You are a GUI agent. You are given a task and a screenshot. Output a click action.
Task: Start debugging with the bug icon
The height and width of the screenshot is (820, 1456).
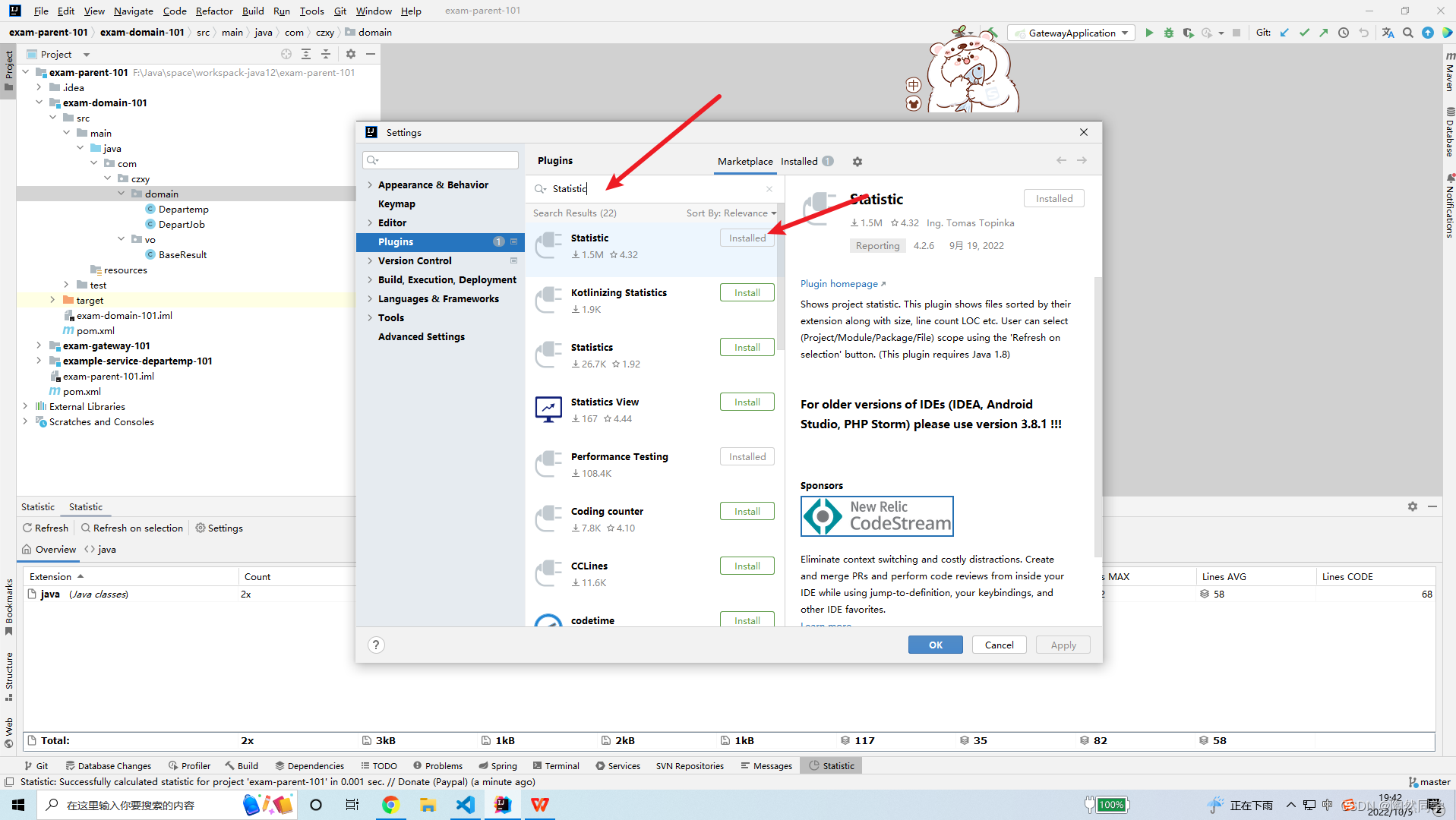pyautogui.click(x=1169, y=33)
